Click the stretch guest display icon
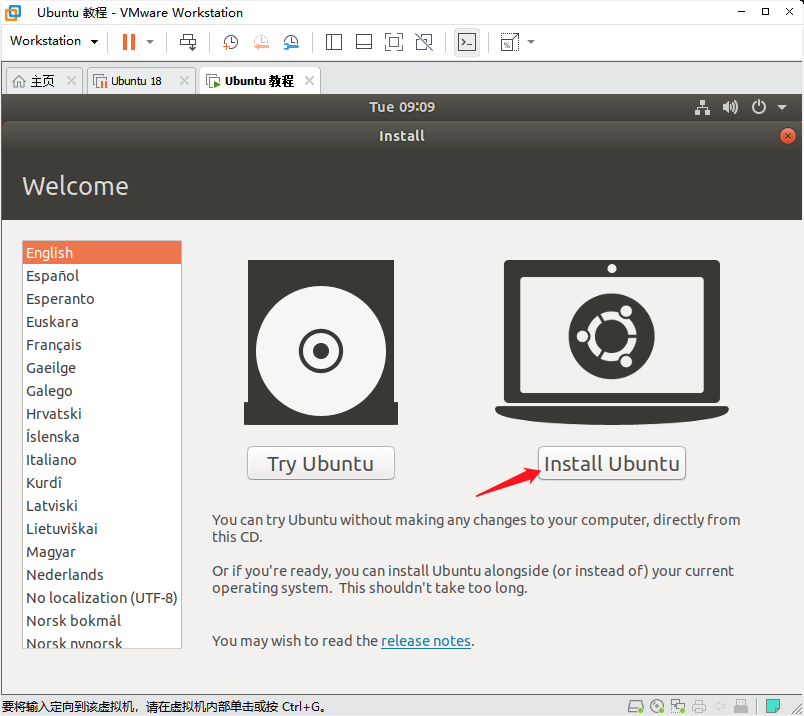 pyautogui.click(x=509, y=42)
